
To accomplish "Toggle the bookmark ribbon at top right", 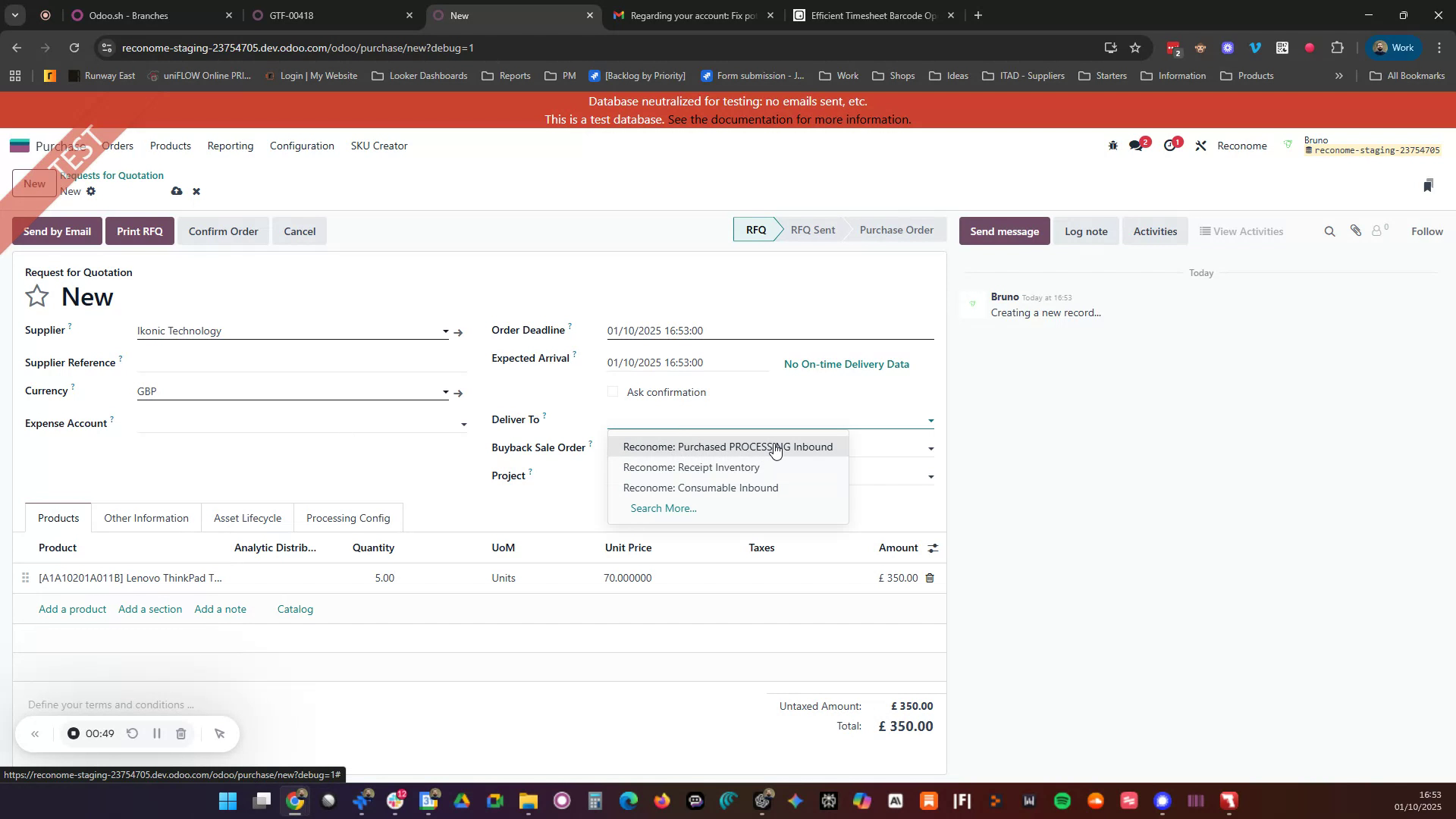I will pyautogui.click(x=1429, y=184).
